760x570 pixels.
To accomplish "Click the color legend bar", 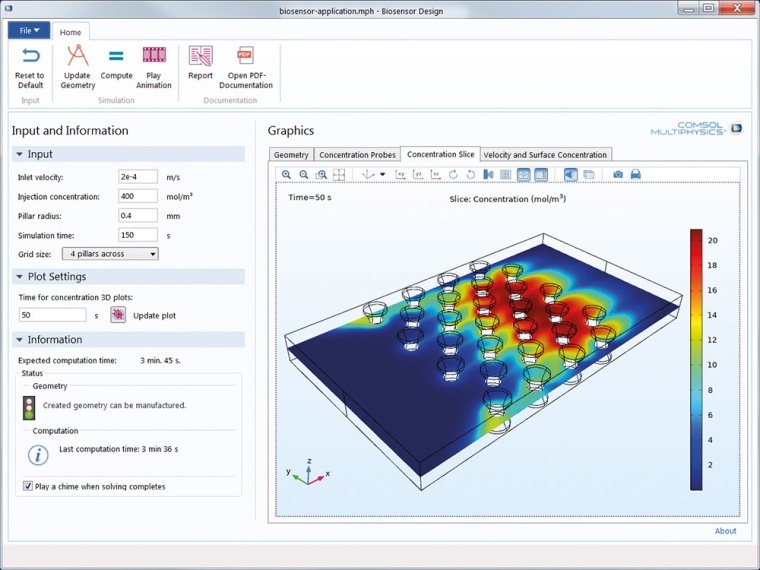I will 696,360.
